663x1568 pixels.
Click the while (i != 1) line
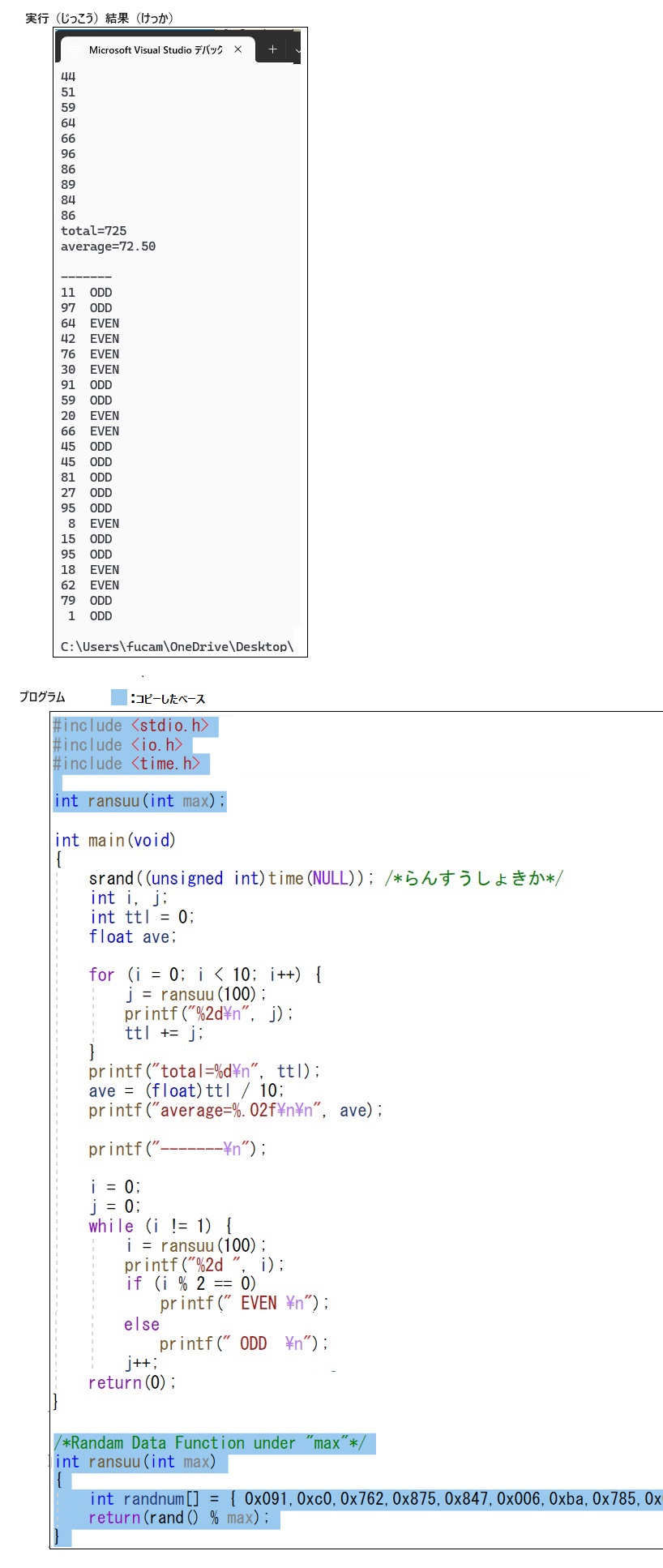[160, 1226]
